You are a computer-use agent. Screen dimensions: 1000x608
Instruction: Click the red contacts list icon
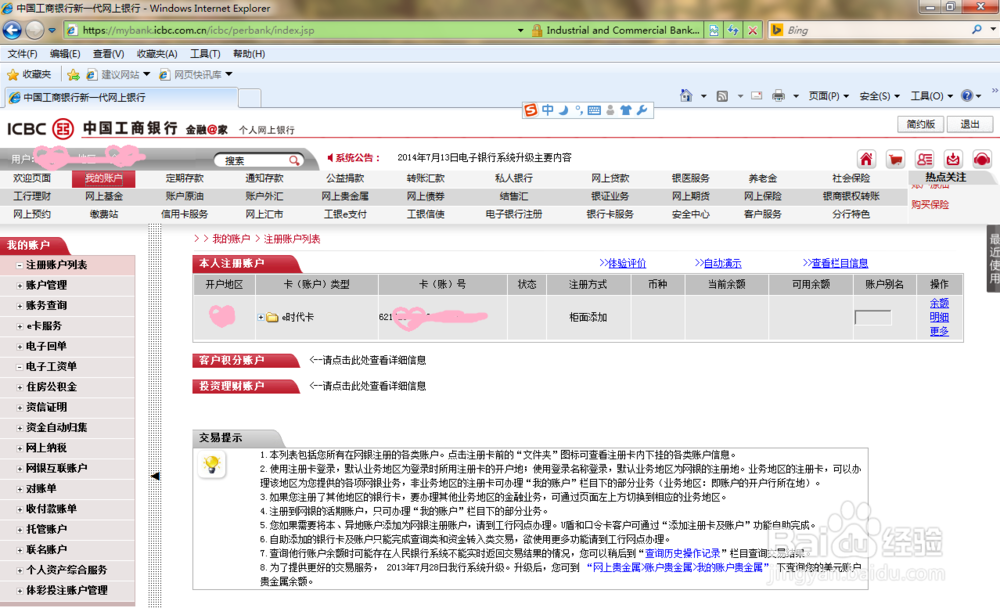pyautogui.click(x=924, y=159)
